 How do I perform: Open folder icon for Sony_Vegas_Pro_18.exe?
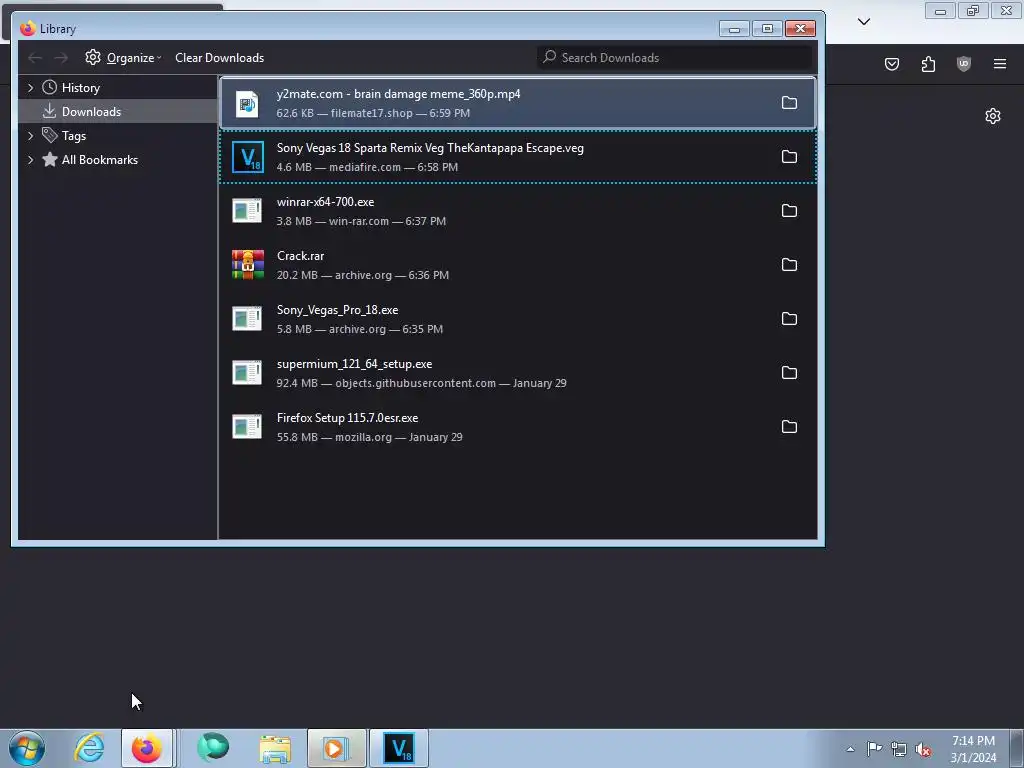(789, 319)
